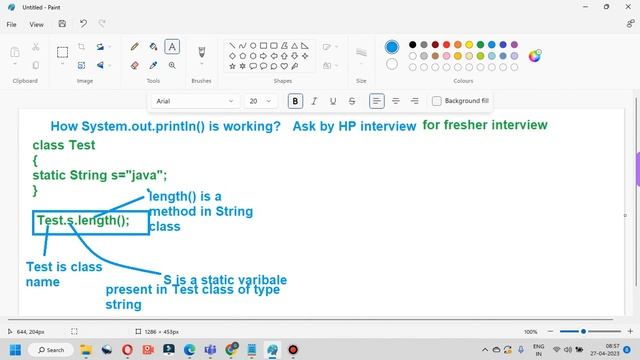The height and width of the screenshot is (360, 640).
Task: Toggle Underline text formatting
Action: pyautogui.click(x=333, y=101)
